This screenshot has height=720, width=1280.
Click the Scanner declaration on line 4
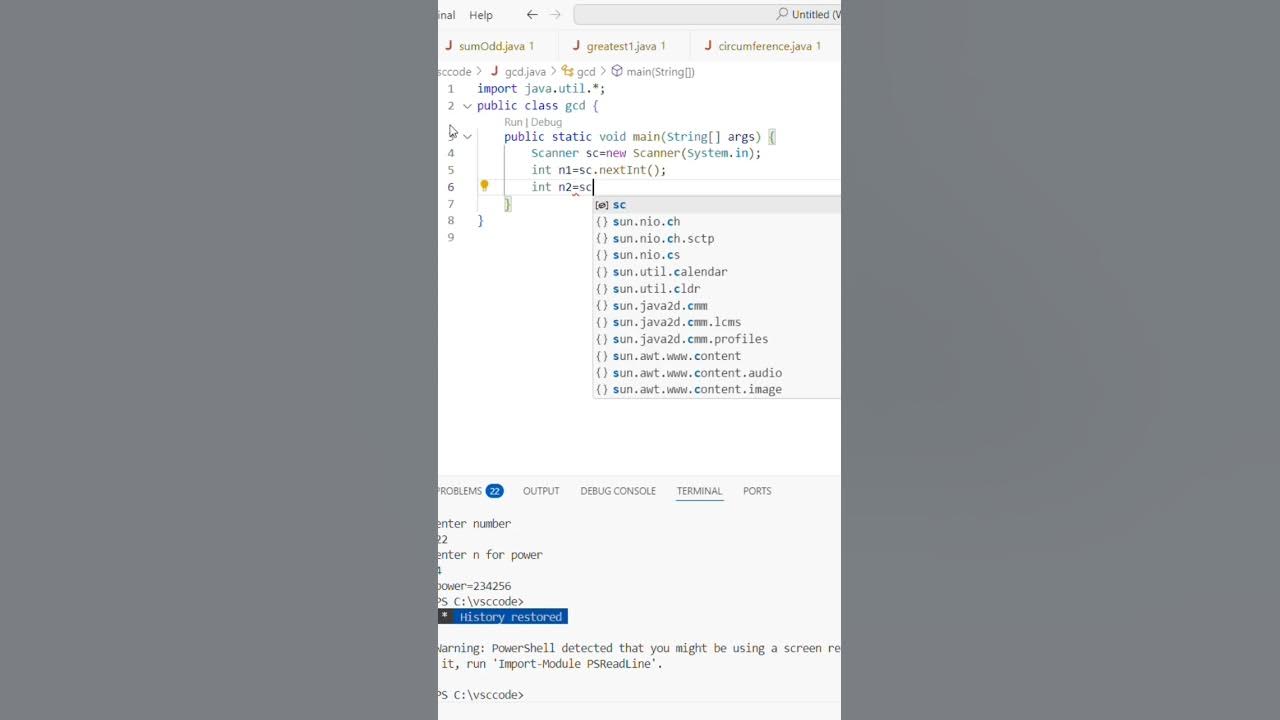click(x=646, y=153)
